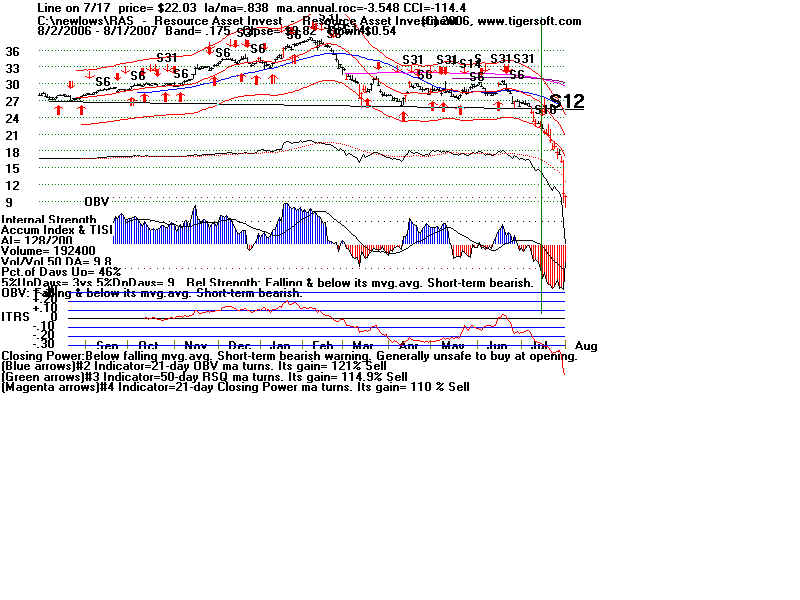Click the '5%UpDays= 3vs 5%DnDays= 9' line
Viewport: 800px width, 600px height.
click(x=88, y=283)
